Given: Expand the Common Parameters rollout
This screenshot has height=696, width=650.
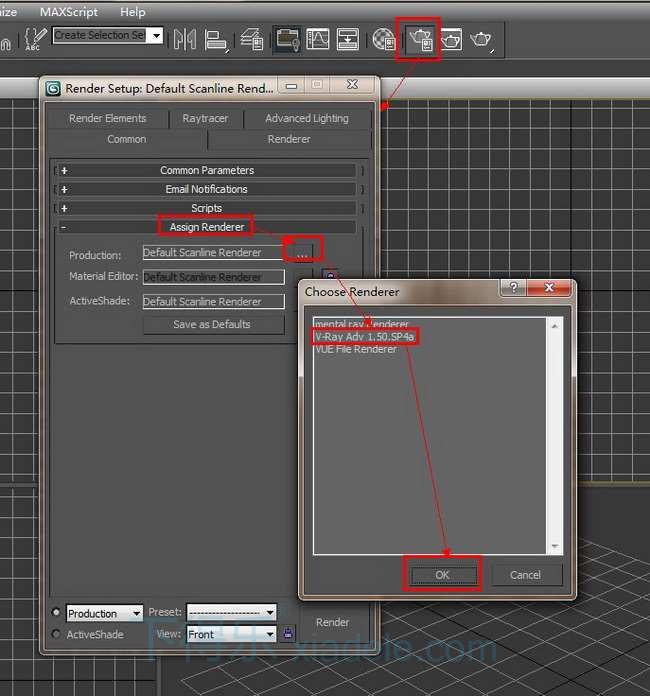Looking at the screenshot, I should (206, 171).
